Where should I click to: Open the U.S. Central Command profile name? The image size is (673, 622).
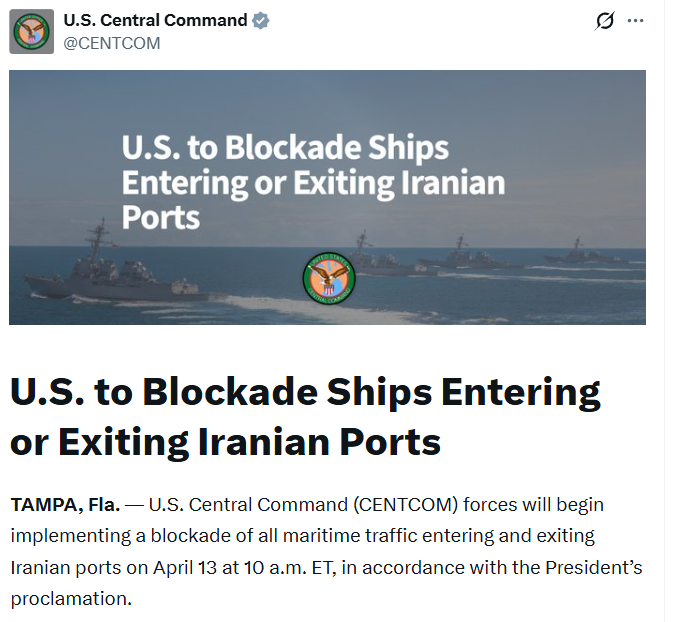[x=155, y=20]
